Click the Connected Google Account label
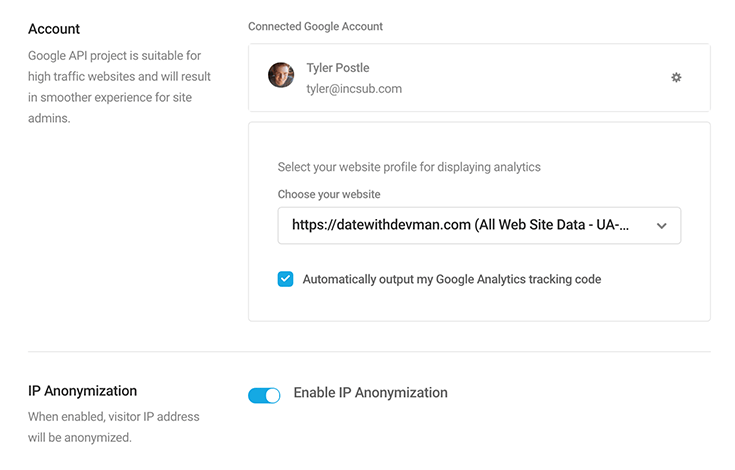 [x=315, y=26]
